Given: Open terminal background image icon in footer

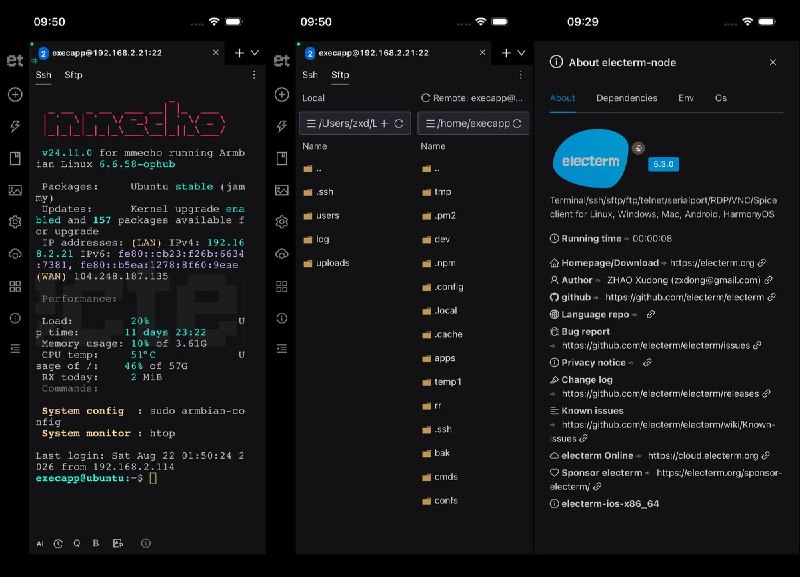Looking at the screenshot, I should (118, 543).
